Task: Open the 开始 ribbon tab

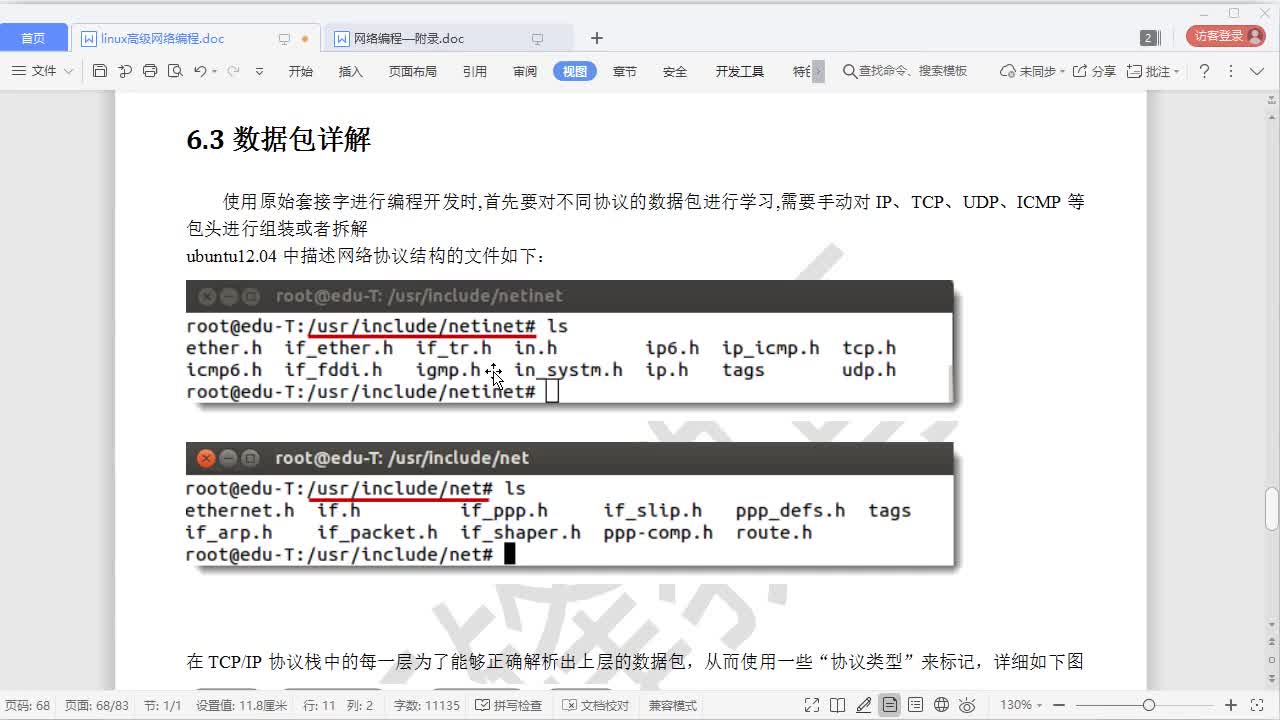Action: tap(301, 71)
